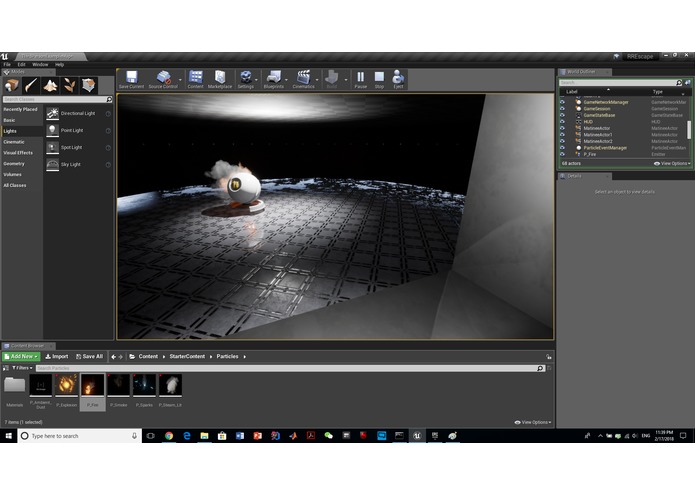Select the Lights category
The width and height of the screenshot is (695, 494).
pyautogui.click(x=22, y=131)
